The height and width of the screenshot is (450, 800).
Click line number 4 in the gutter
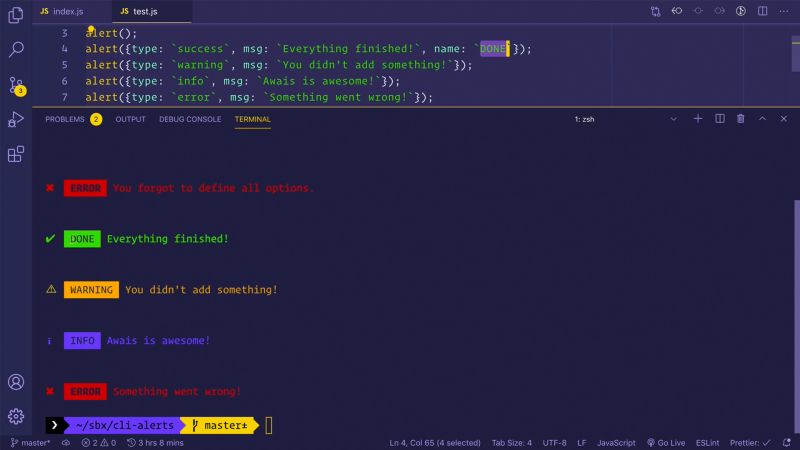pyautogui.click(x=64, y=49)
